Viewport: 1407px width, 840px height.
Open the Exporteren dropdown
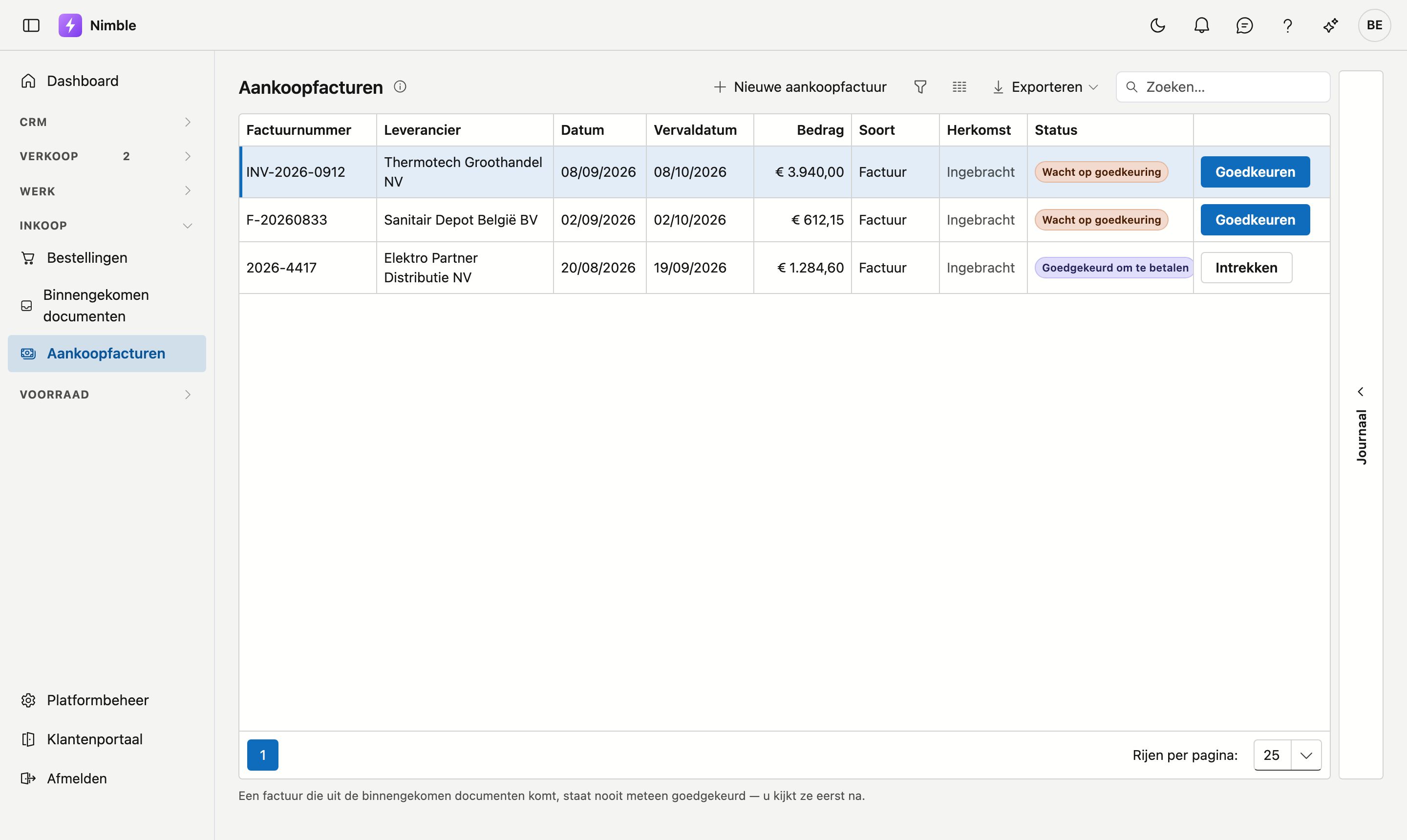pos(1046,86)
